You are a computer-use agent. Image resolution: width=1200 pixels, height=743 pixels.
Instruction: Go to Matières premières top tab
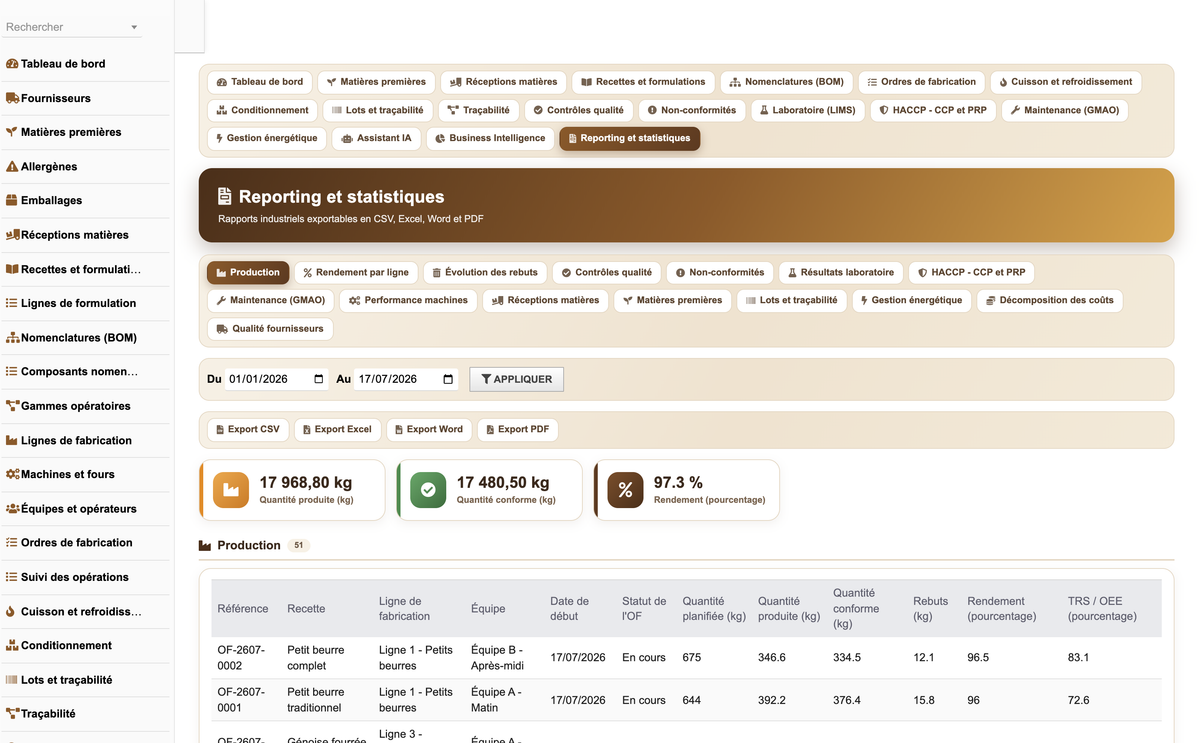pos(376,82)
